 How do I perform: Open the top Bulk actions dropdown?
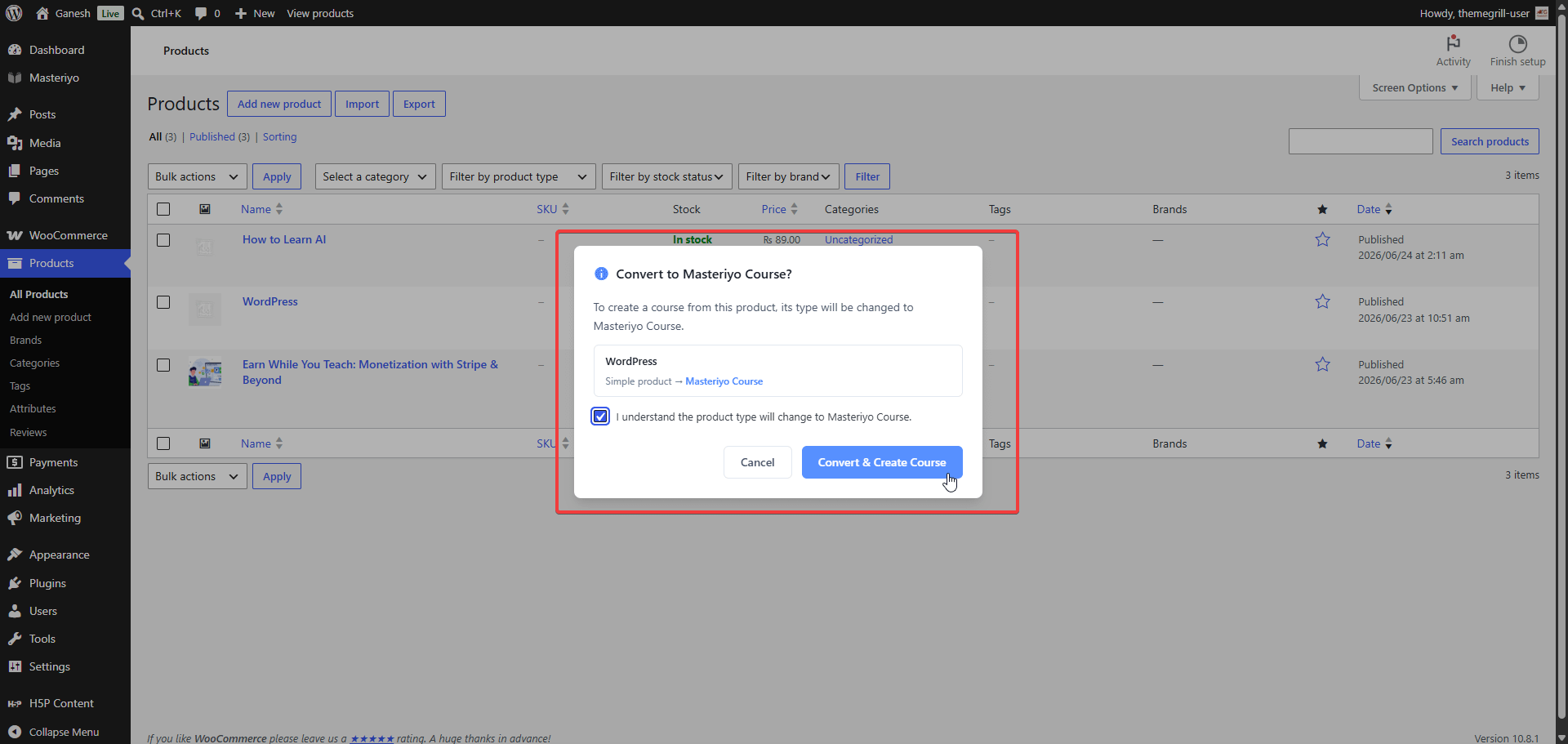(x=198, y=176)
